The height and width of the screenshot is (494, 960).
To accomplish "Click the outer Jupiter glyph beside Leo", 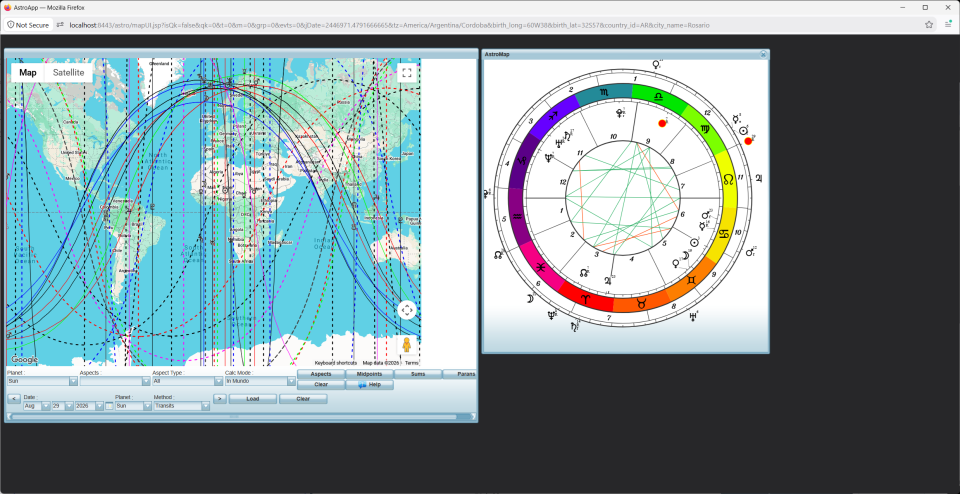I will [759, 179].
